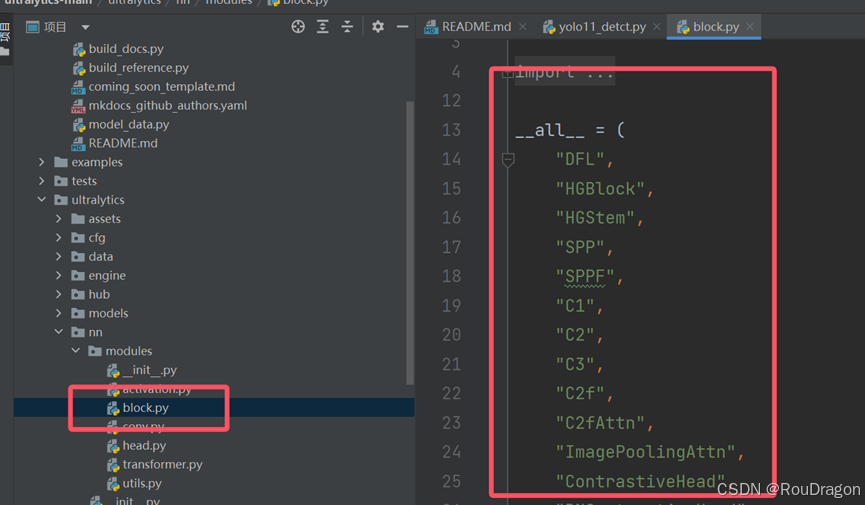Select coming_soon_template.md file
Screen dimensions: 865x505
tap(162, 87)
